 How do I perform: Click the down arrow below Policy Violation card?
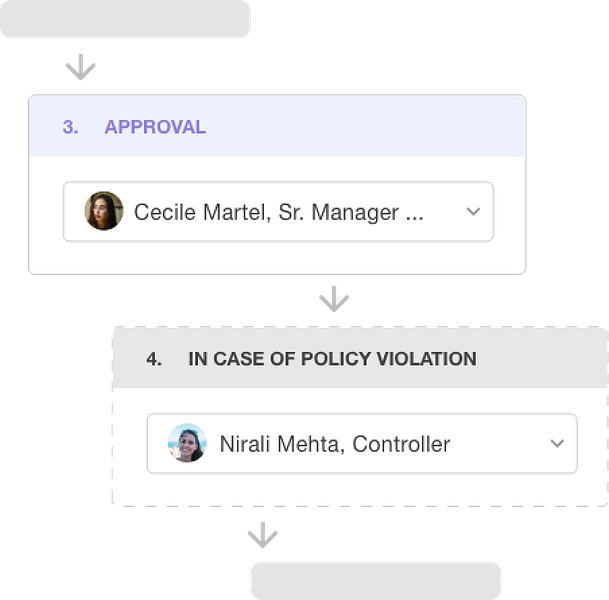point(263,535)
